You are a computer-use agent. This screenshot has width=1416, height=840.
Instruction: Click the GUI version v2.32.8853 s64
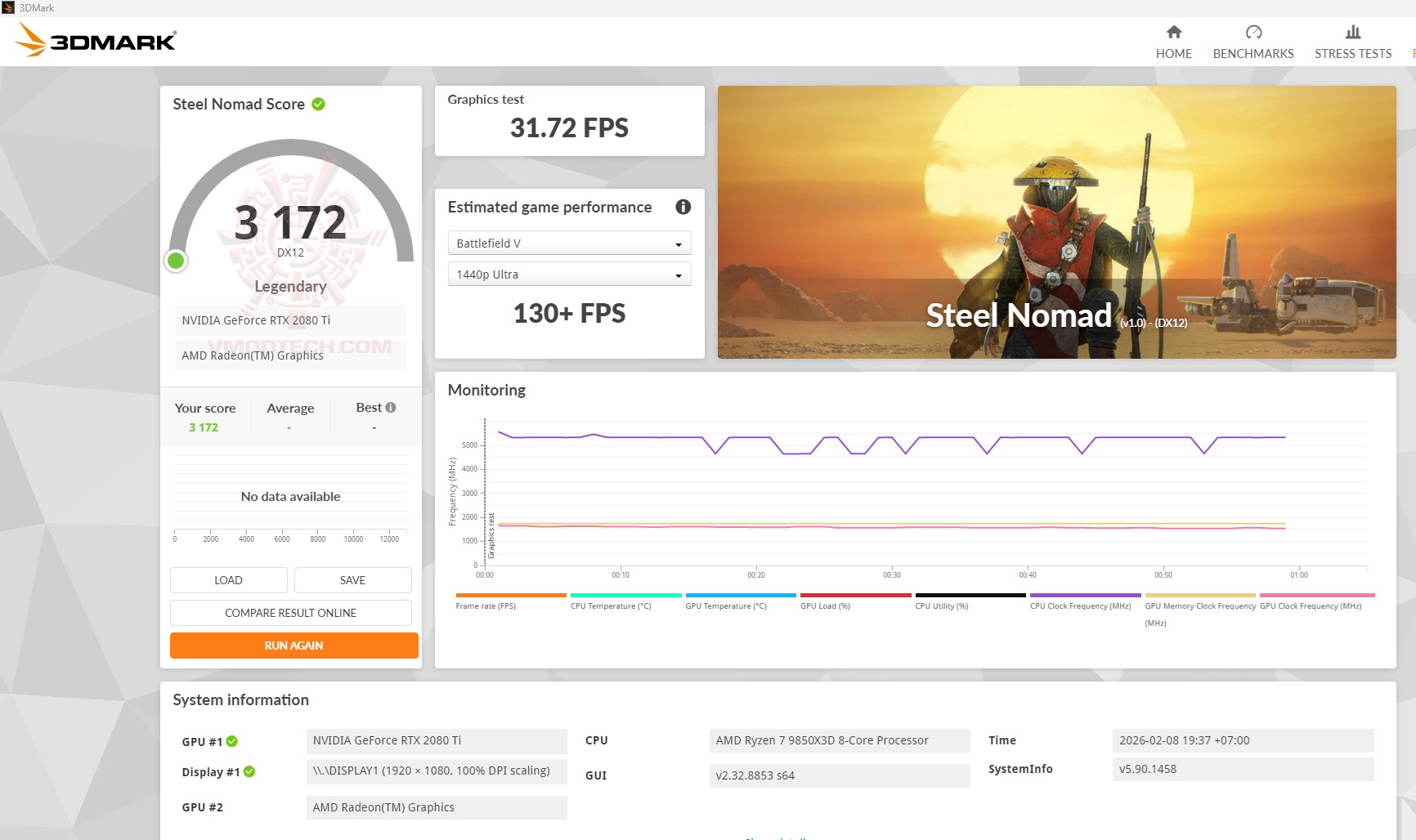840,775
